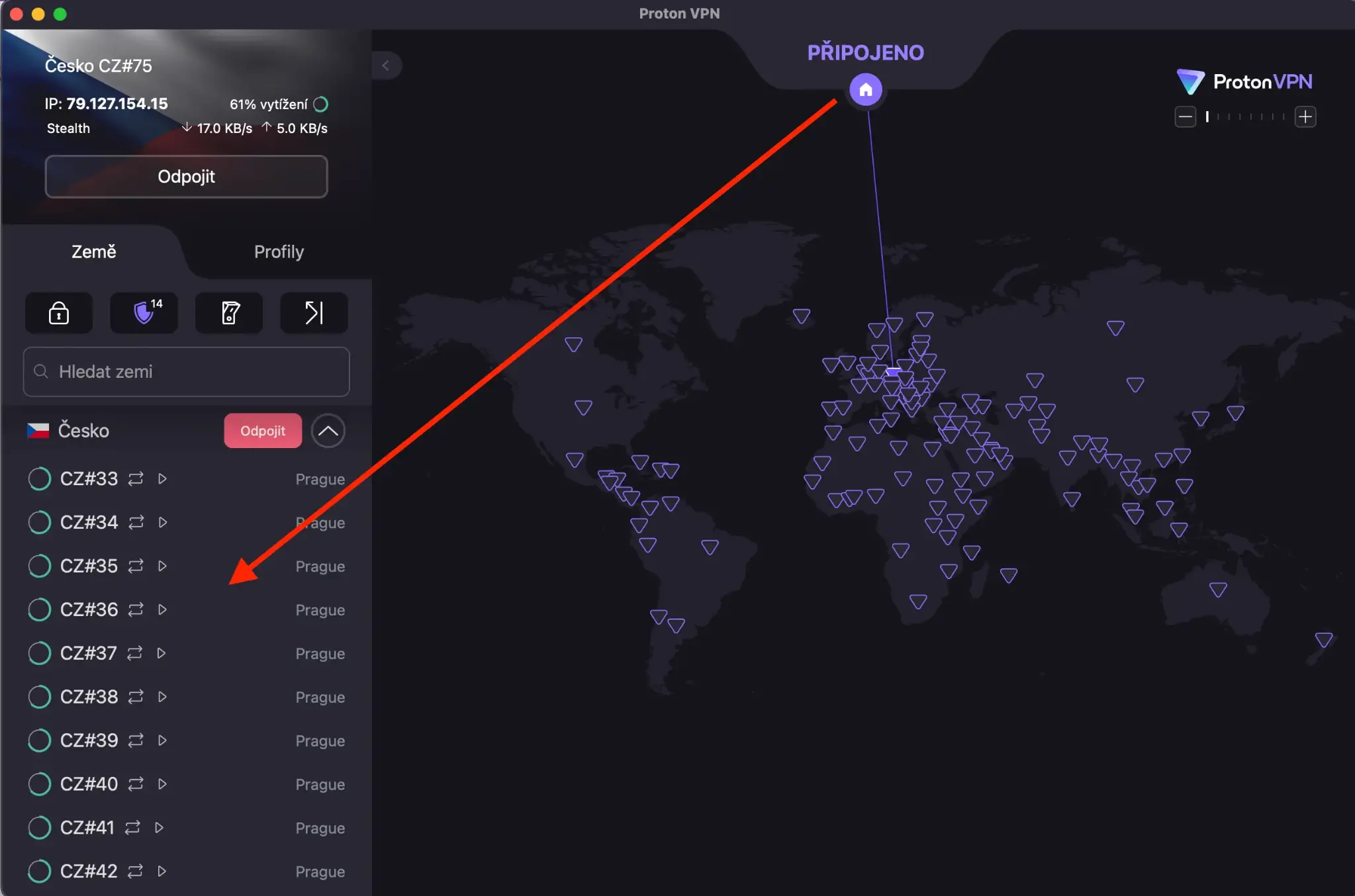Click P2P arrows icon next to CZ#38
Image resolution: width=1355 pixels, height=896 pixels.
[x=136, y=697]
